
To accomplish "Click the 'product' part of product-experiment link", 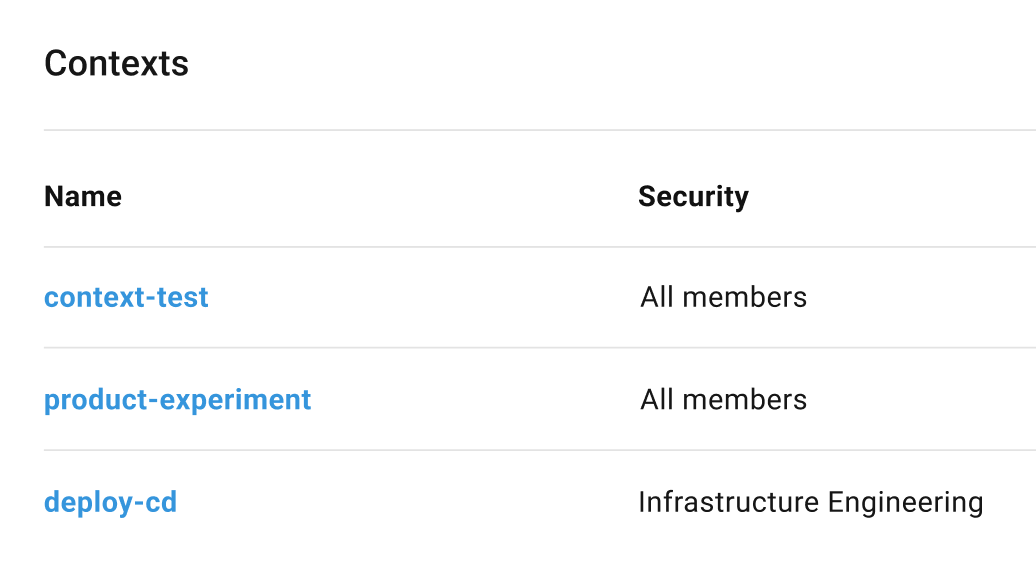I will 96,401.
